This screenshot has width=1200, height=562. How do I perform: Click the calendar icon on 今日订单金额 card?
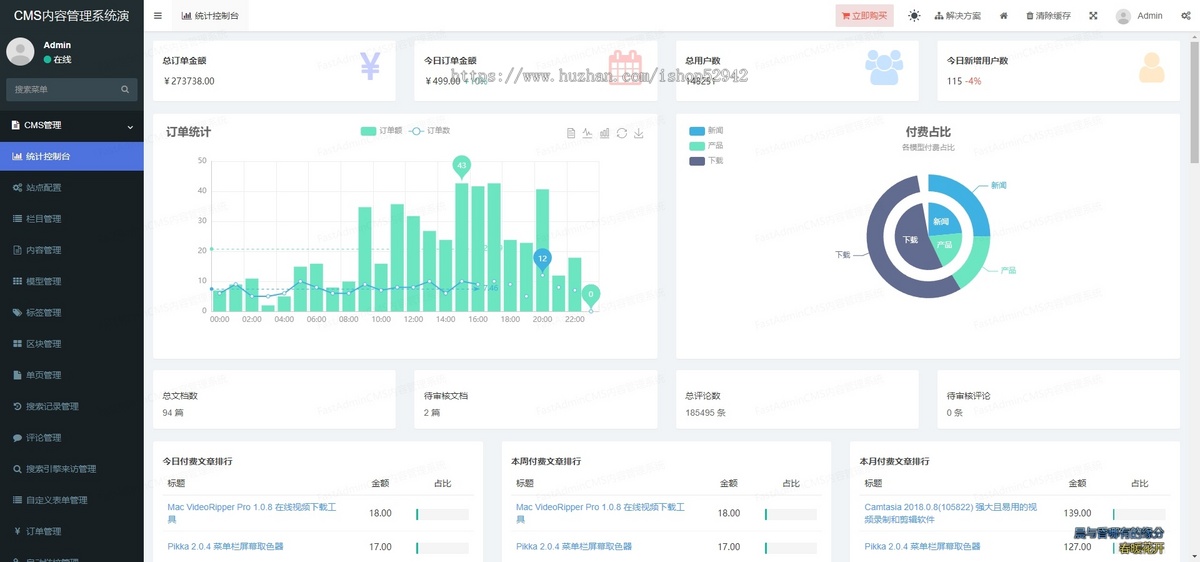click(x=626, y=66)
